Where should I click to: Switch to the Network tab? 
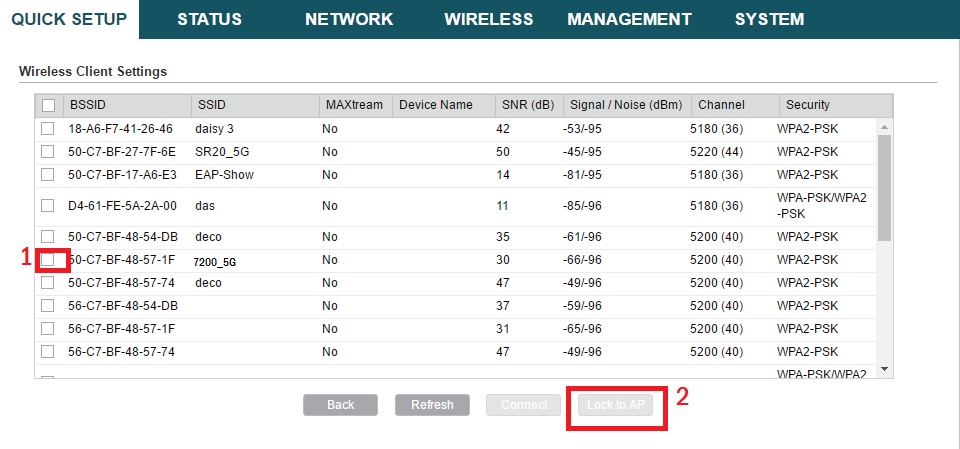click(349, 19)
